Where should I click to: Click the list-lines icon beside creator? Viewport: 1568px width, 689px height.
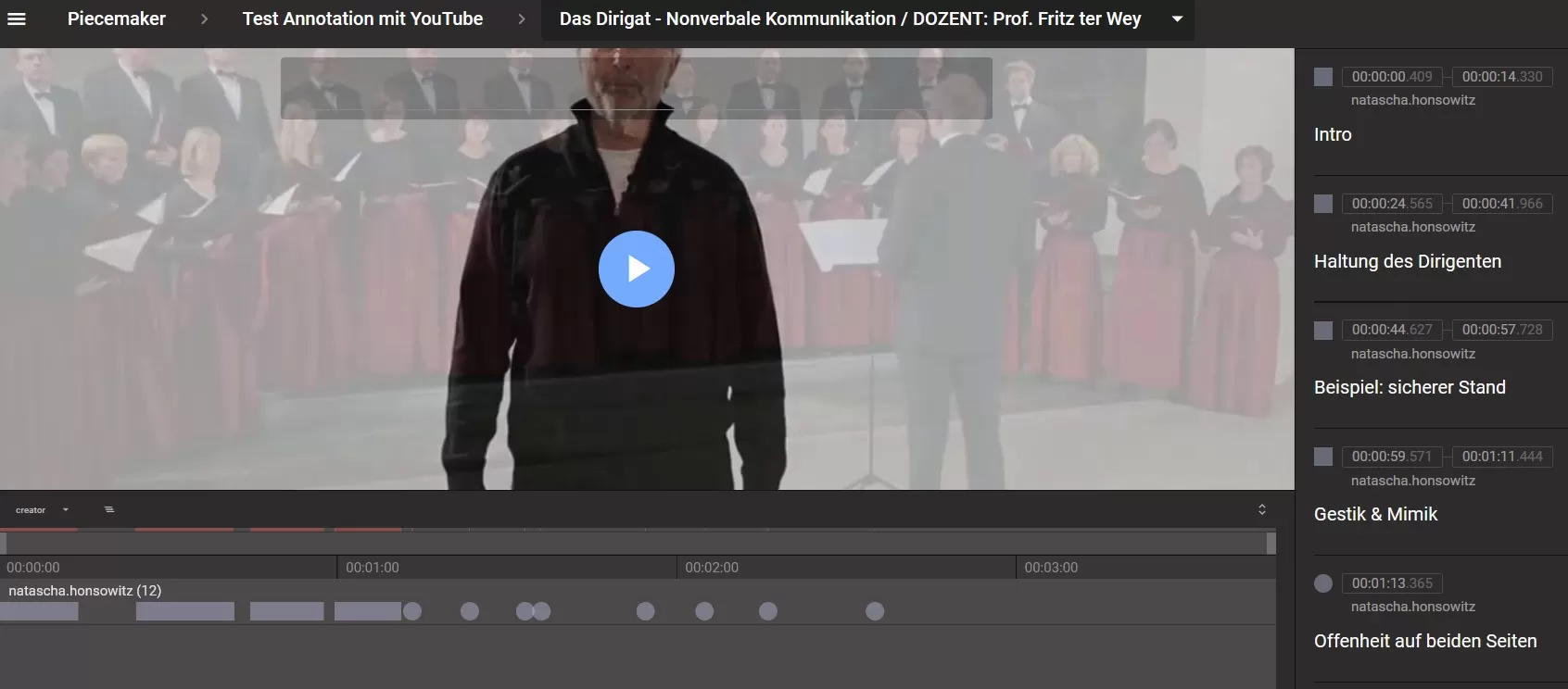[109, 509]
